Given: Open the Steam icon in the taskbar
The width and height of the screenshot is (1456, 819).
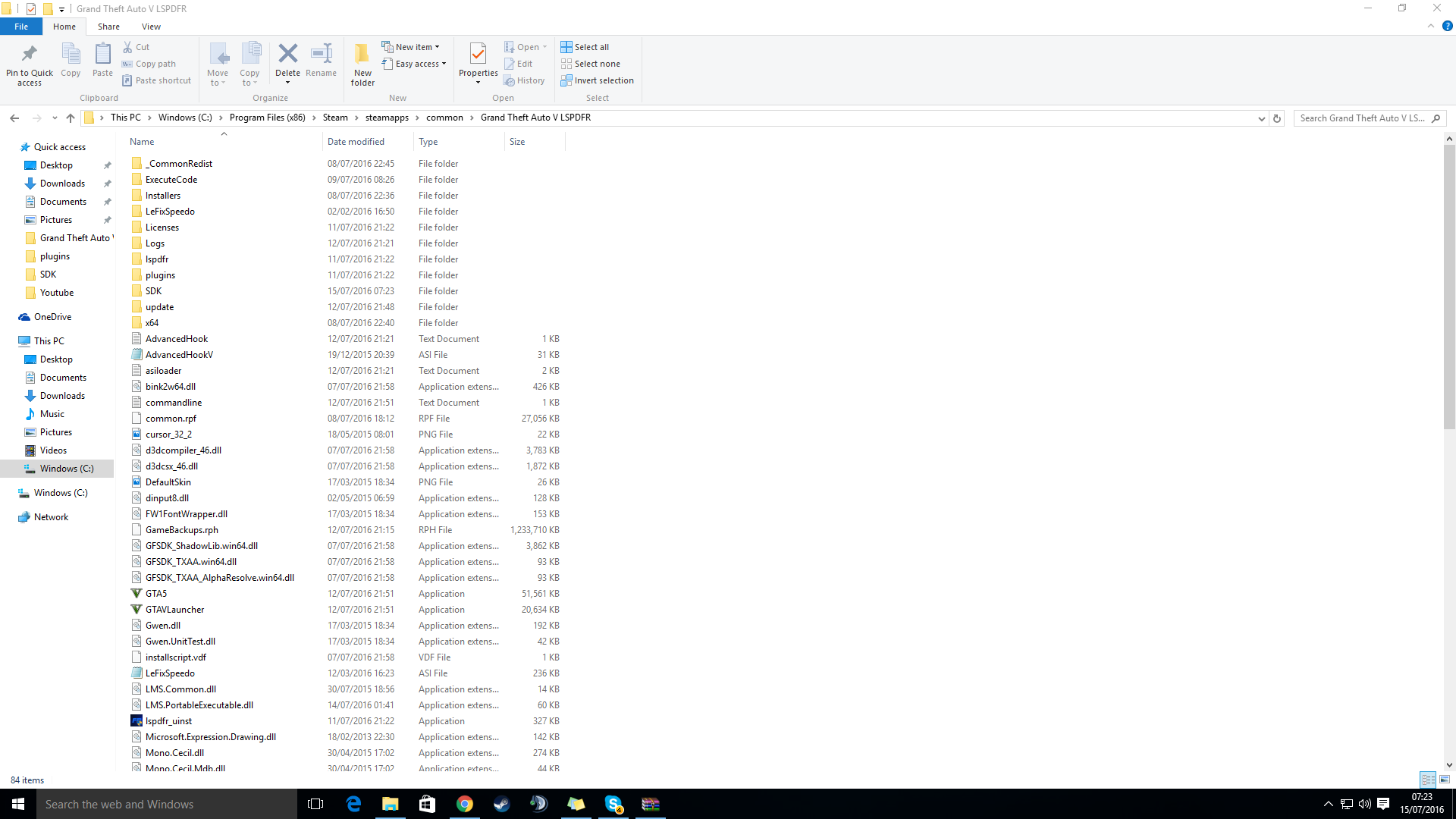Looking at the screenshot, I should point(501,804).
